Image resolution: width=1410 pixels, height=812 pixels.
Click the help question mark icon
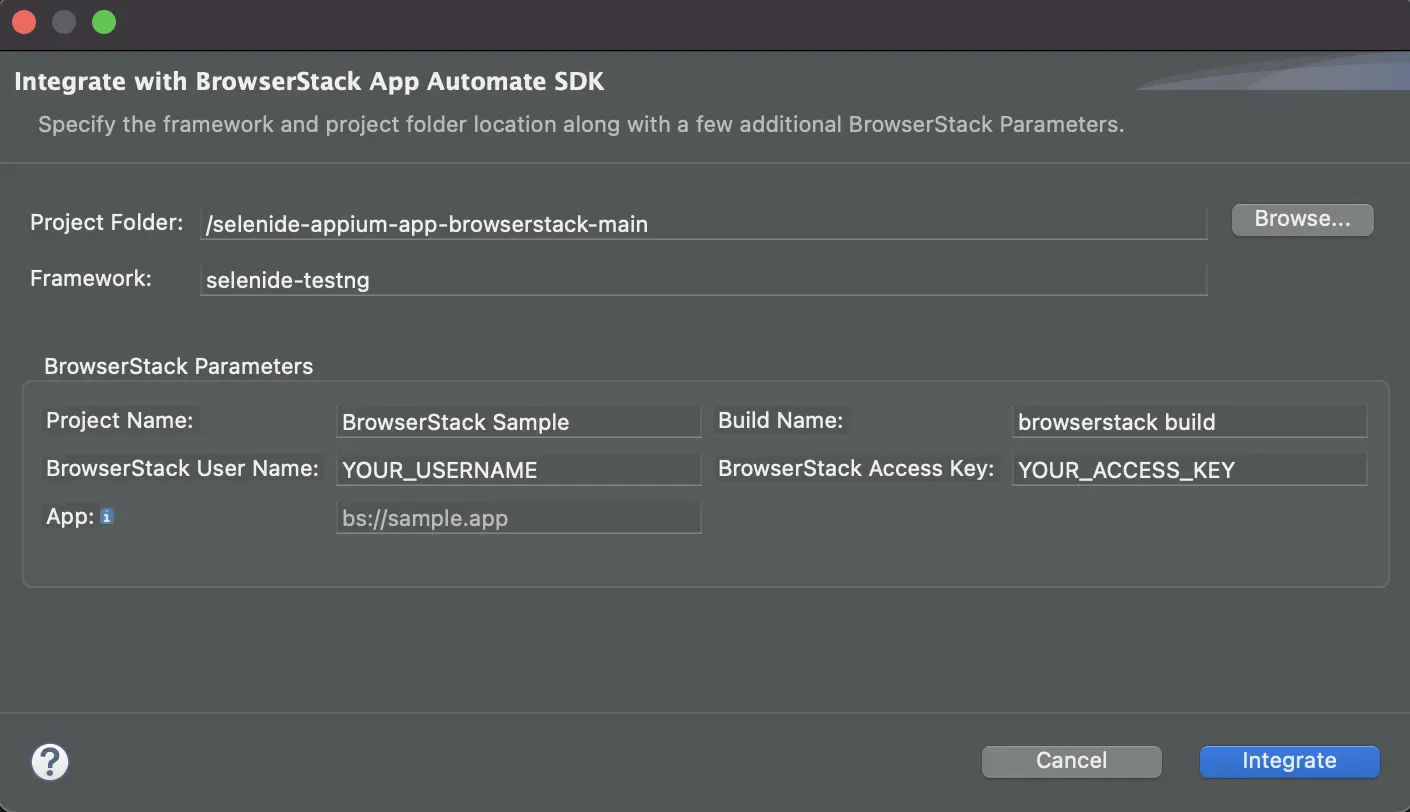tap(50, 762)
